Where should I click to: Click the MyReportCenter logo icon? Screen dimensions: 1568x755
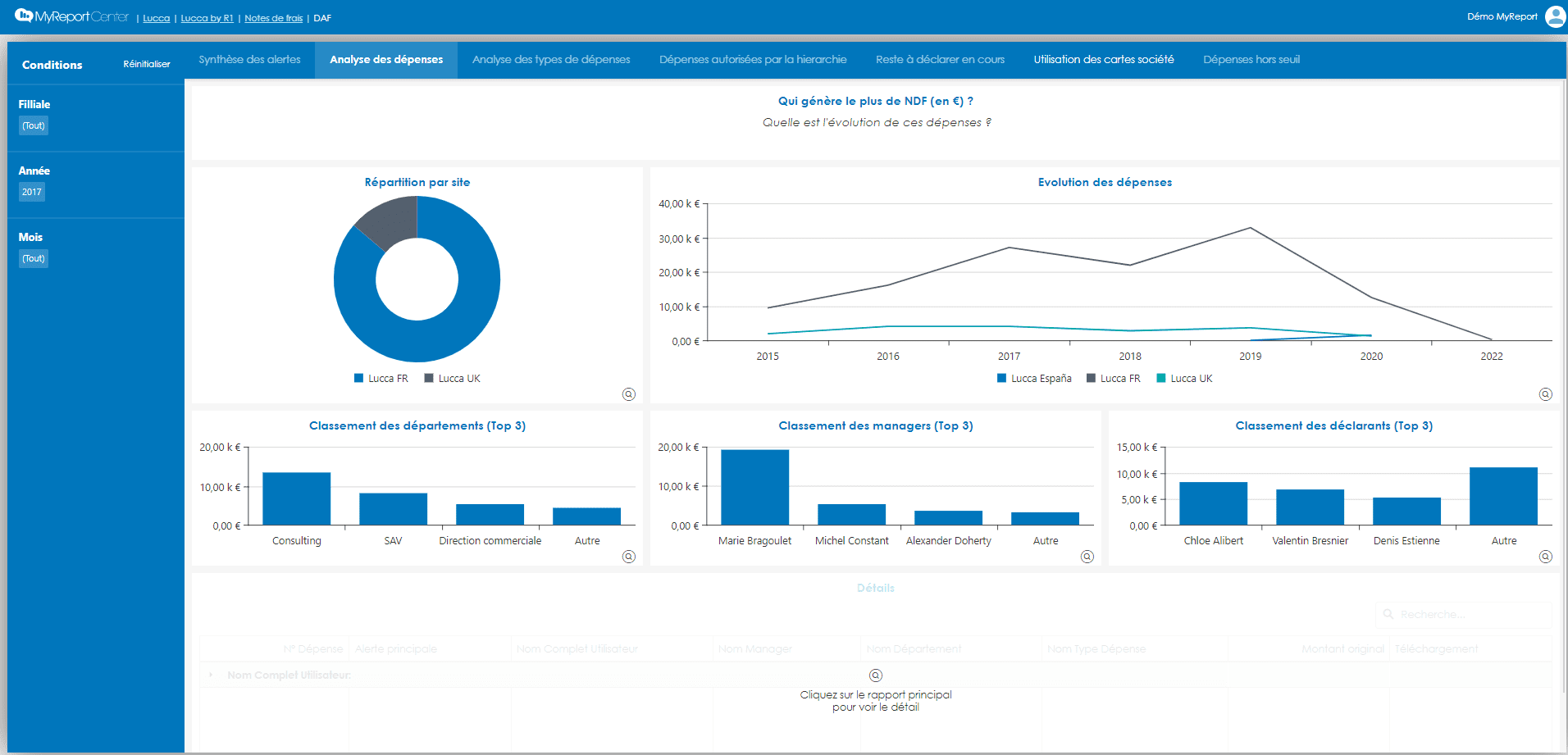coord(24,16)
